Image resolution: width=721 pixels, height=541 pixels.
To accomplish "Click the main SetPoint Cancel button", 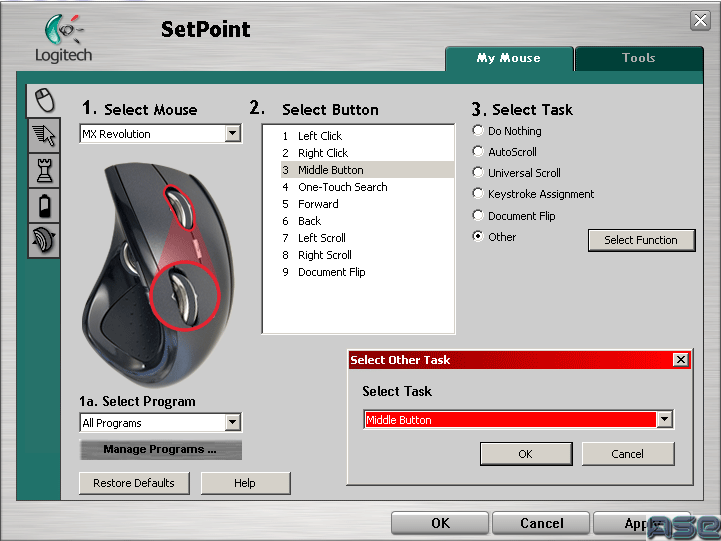I will pyautogui.click(x=541, y=523).
